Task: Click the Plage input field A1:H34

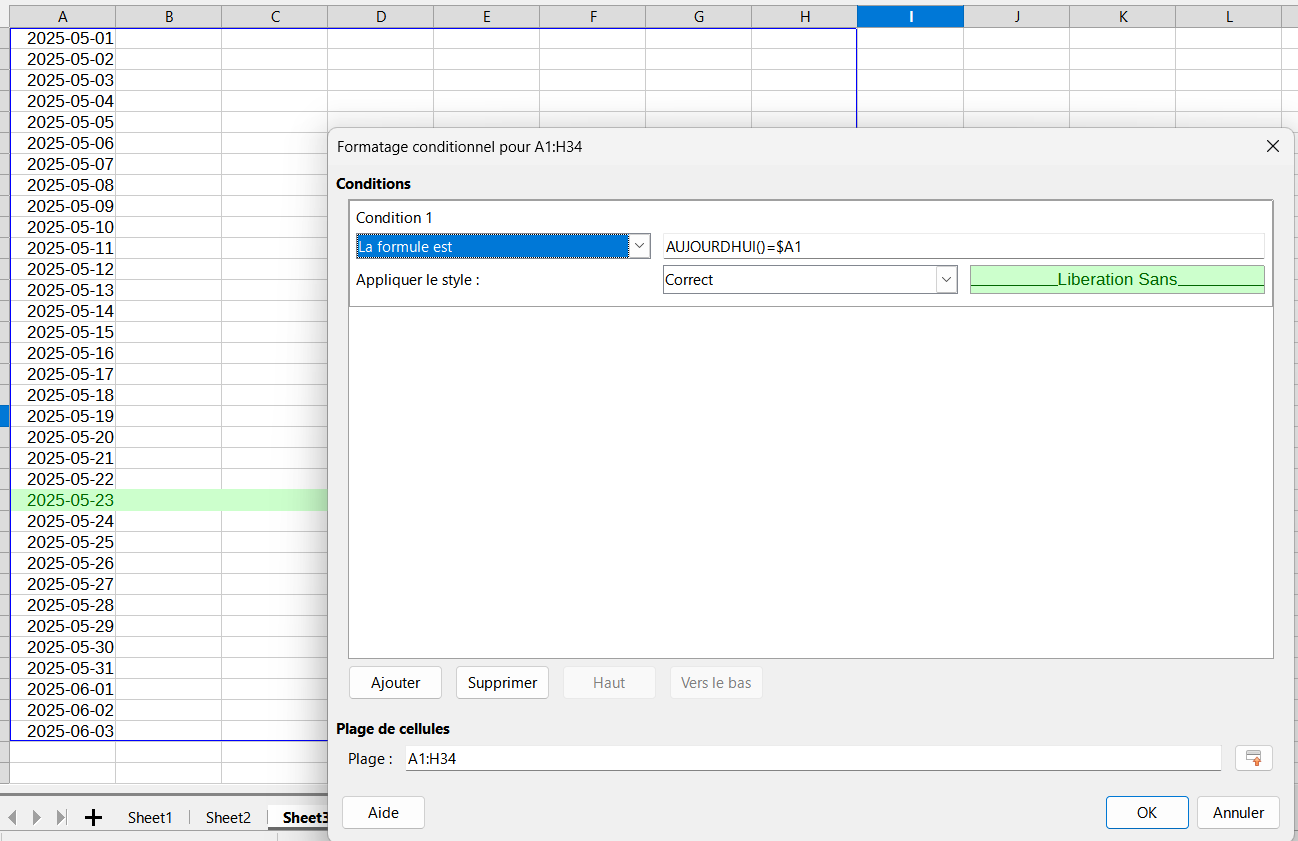Action: point(813,759)
